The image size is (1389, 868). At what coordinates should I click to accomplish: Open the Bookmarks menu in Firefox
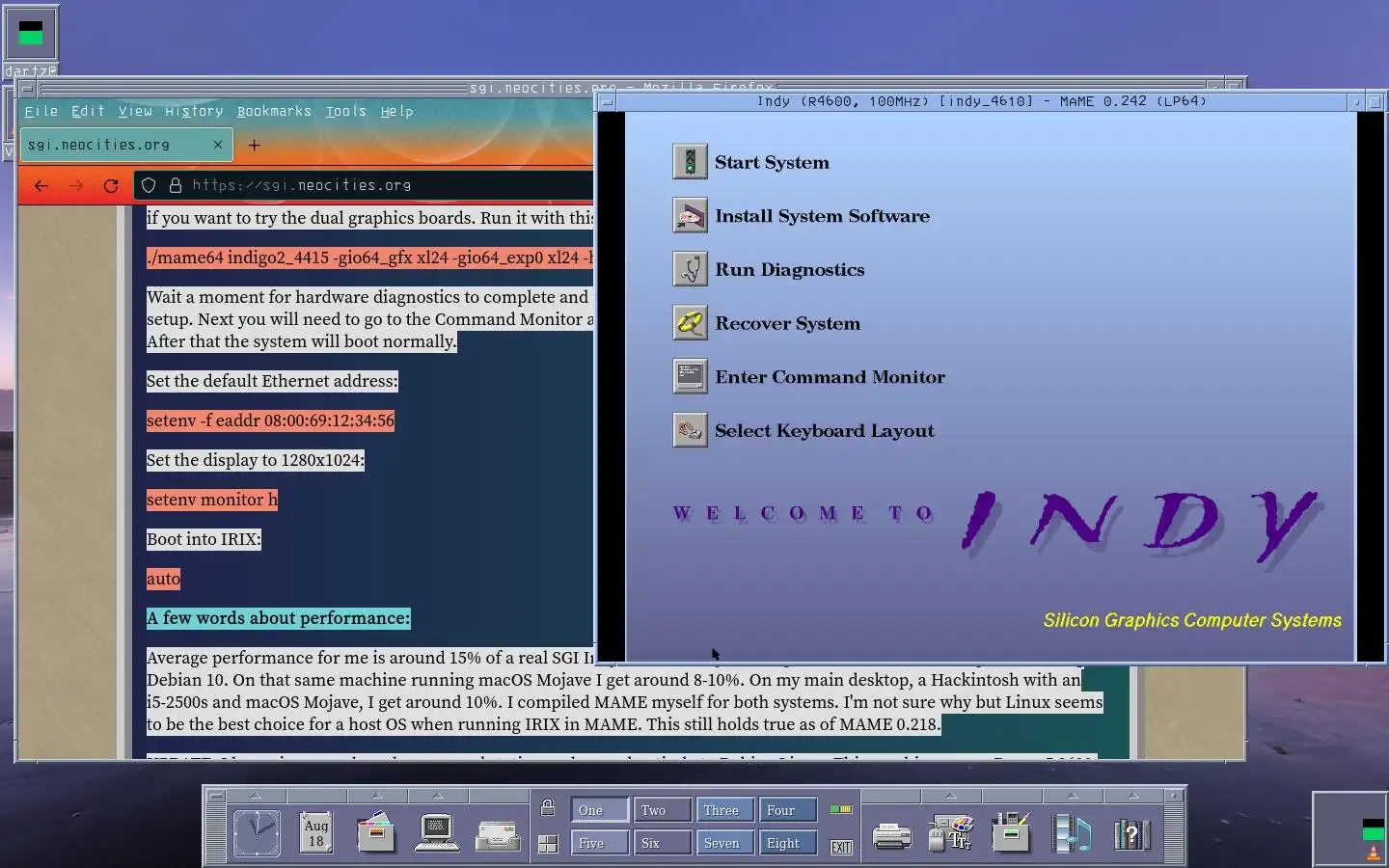[274, 111]
